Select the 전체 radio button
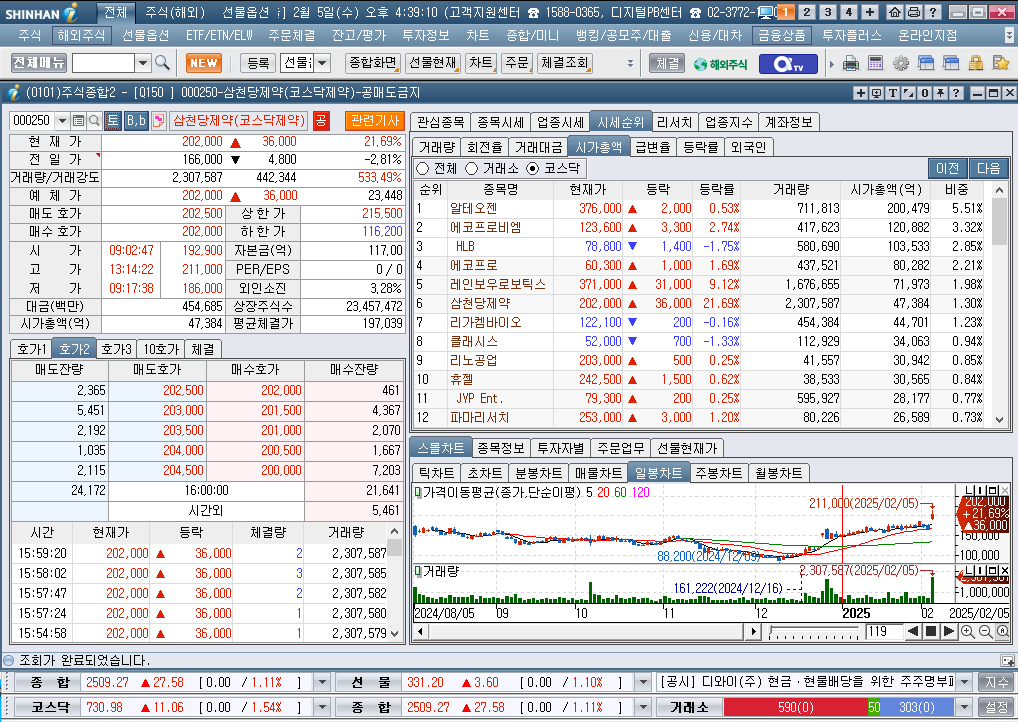The height and width of the screenshot is (722, 1018). 423,168
